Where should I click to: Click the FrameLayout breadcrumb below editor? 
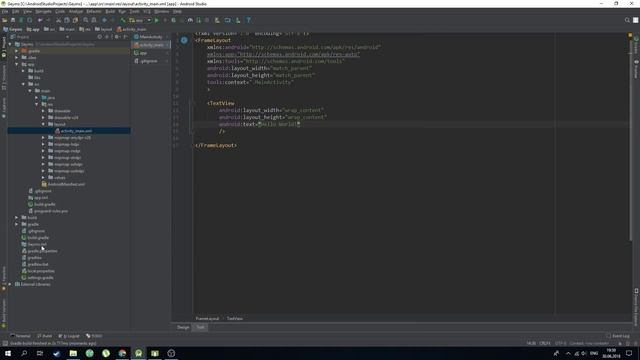(207, 318)
